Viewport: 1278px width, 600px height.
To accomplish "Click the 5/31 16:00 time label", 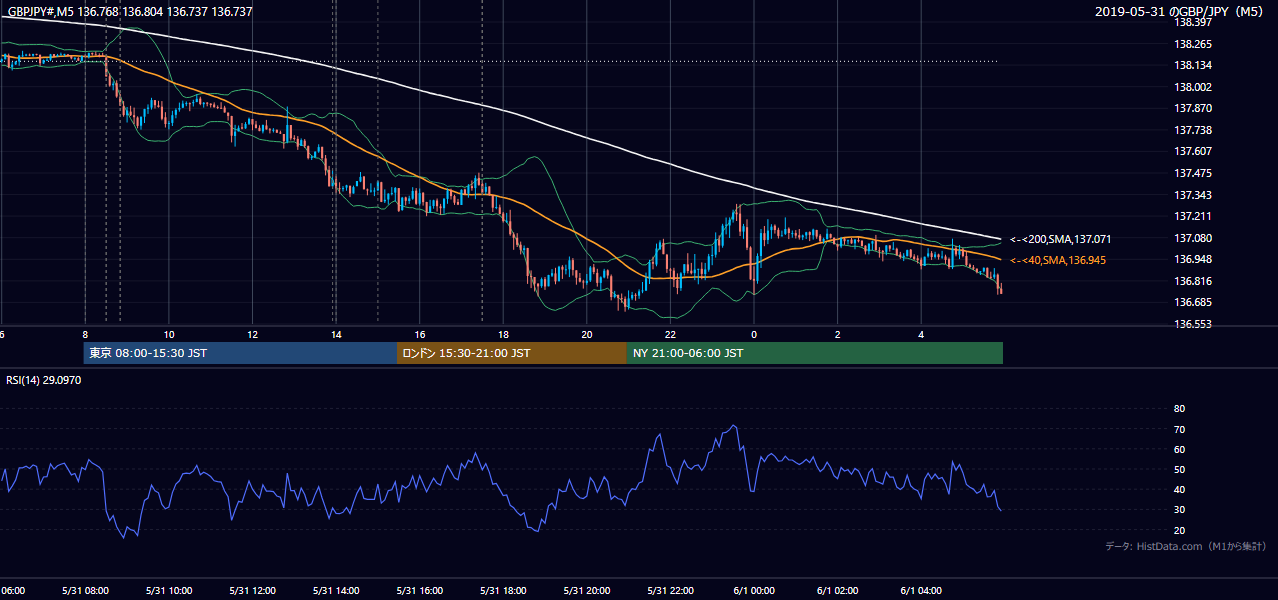I will [x=420, y=591].
